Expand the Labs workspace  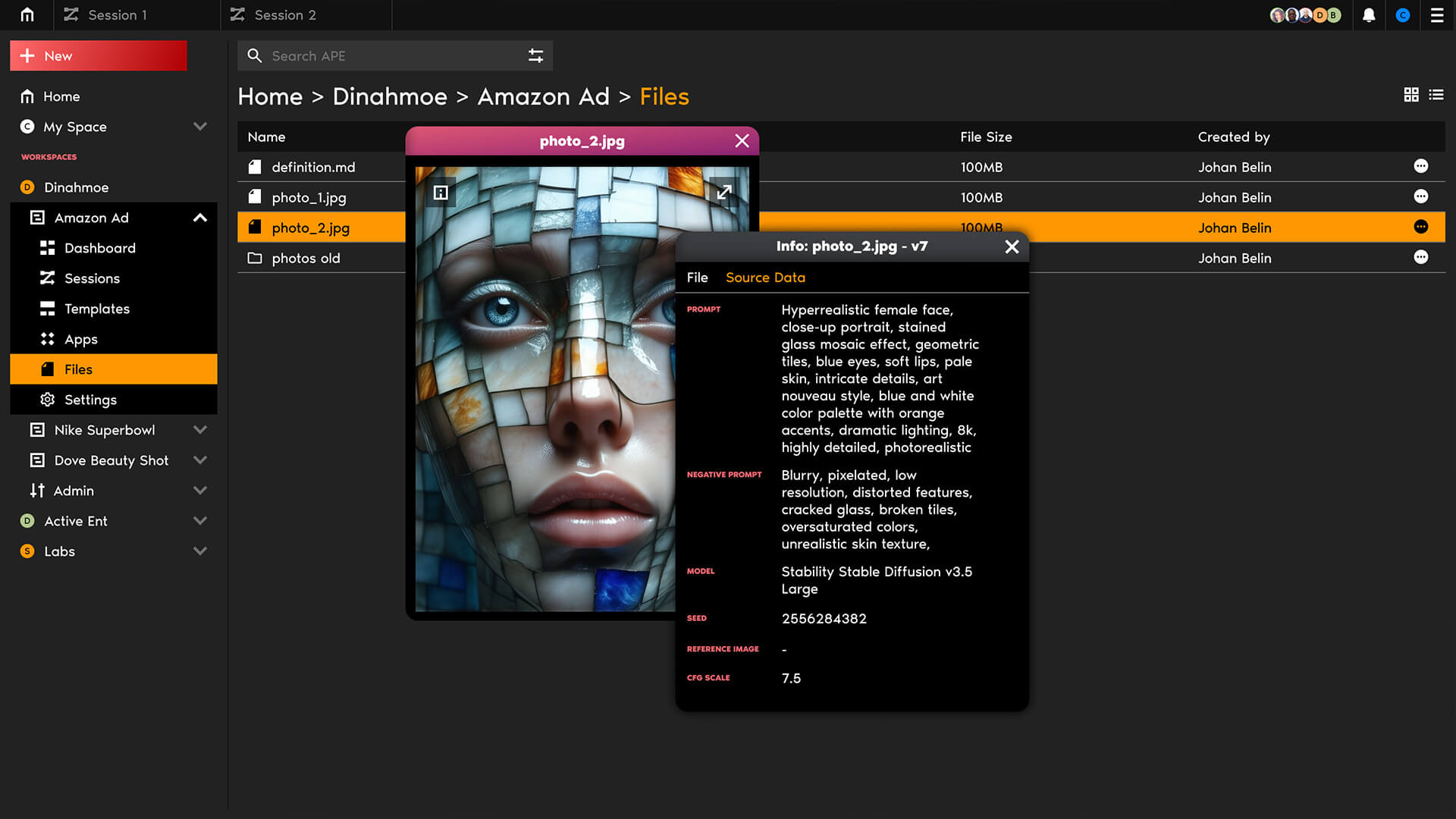[x=200, y=551]
